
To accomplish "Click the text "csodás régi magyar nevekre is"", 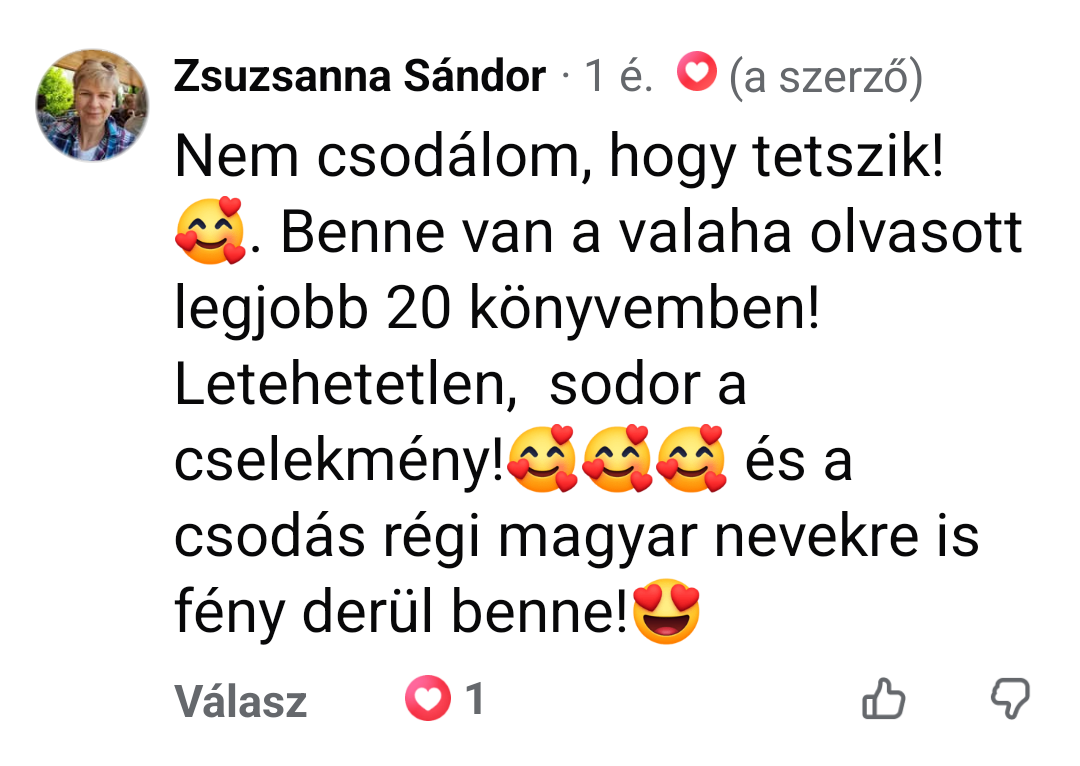I will point(577,538).
